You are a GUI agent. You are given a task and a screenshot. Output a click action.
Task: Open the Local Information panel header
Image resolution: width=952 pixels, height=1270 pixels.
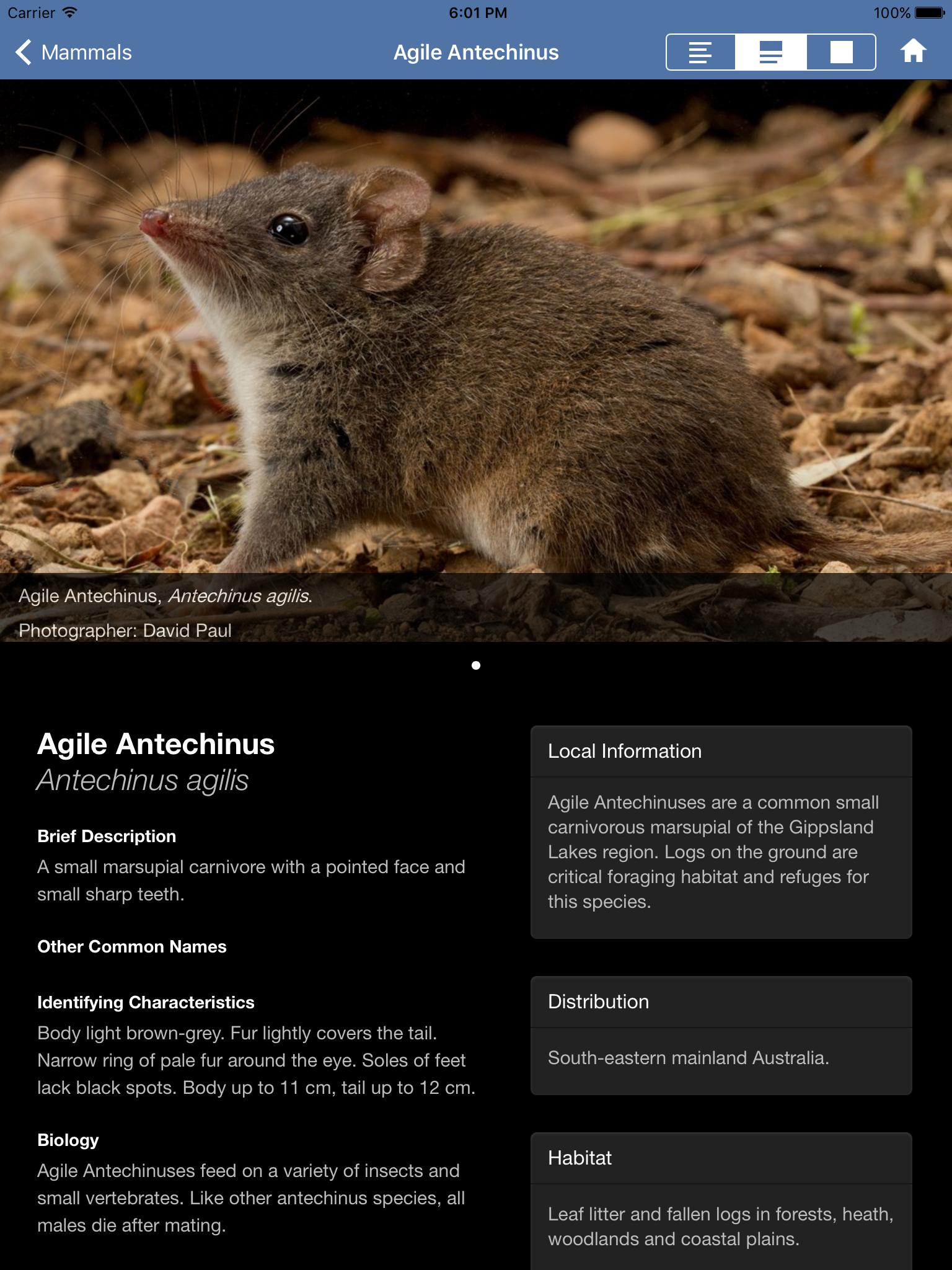click(x=721, y=751)
